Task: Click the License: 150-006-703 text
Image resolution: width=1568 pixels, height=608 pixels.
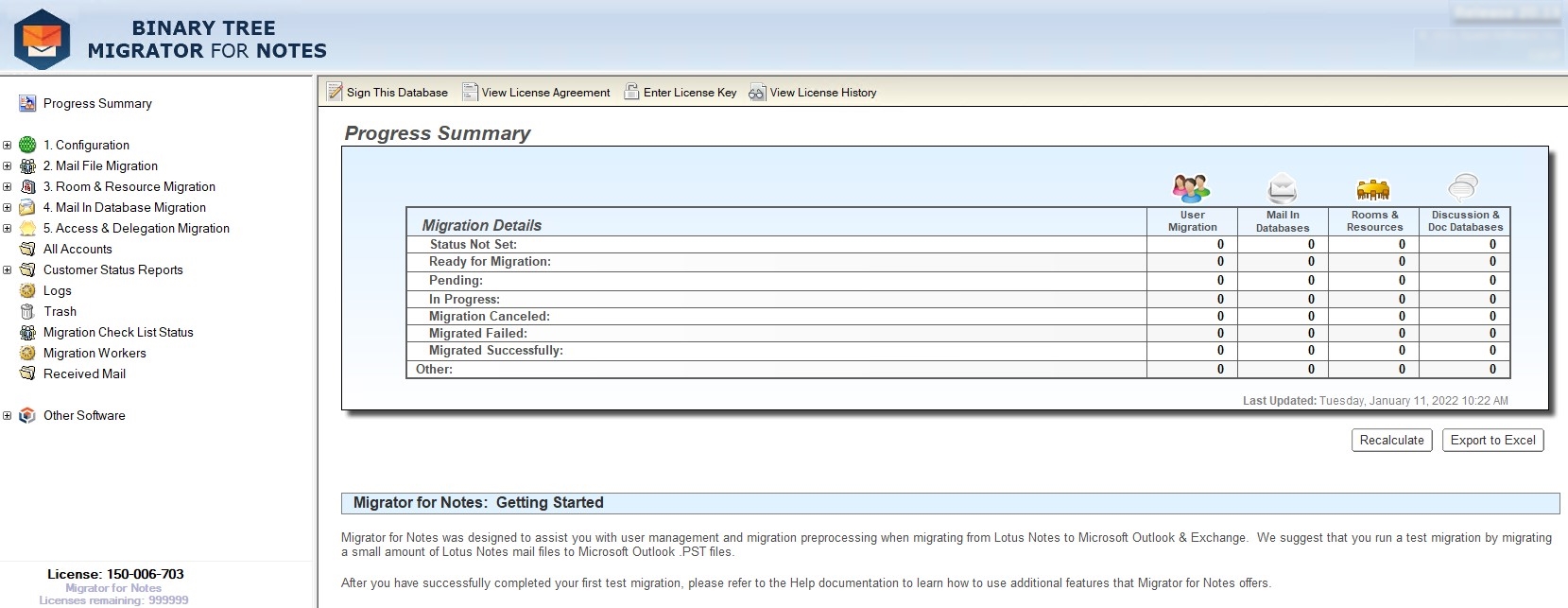Action: click(x=115, y=574)
